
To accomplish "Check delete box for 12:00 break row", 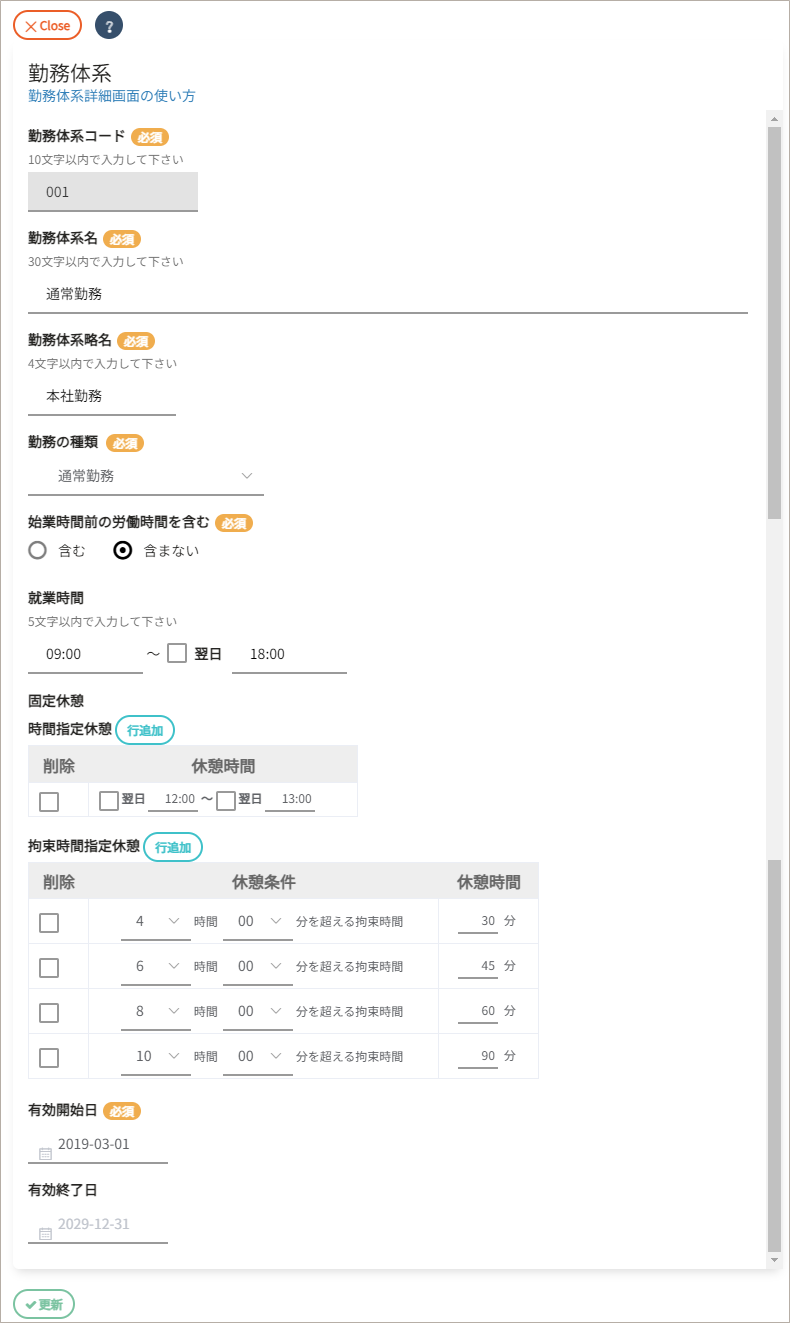I will 49,801.
